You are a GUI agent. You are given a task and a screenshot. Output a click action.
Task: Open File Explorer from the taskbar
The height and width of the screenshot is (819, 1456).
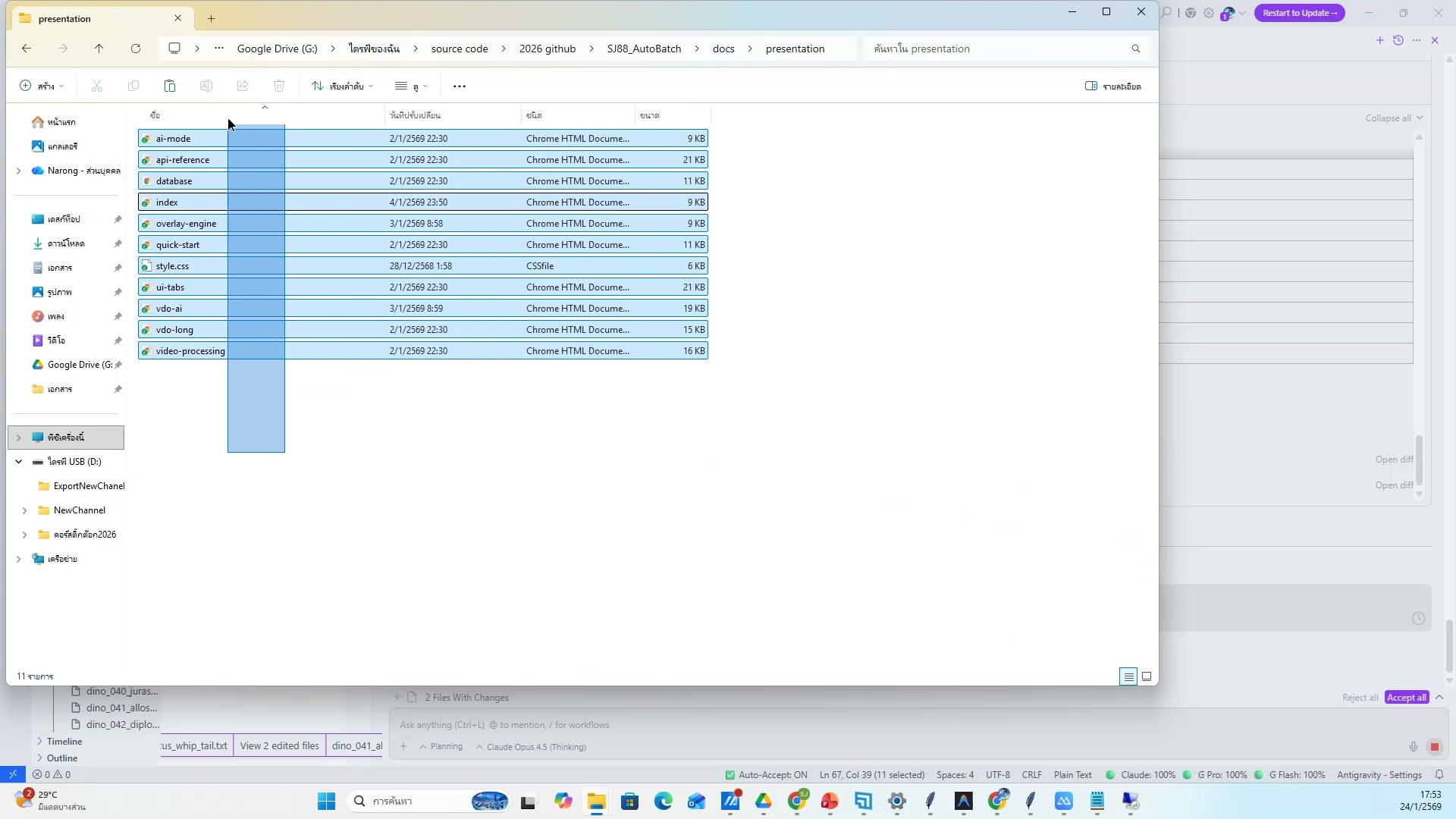pyautogui.click(x=597, y=802)
